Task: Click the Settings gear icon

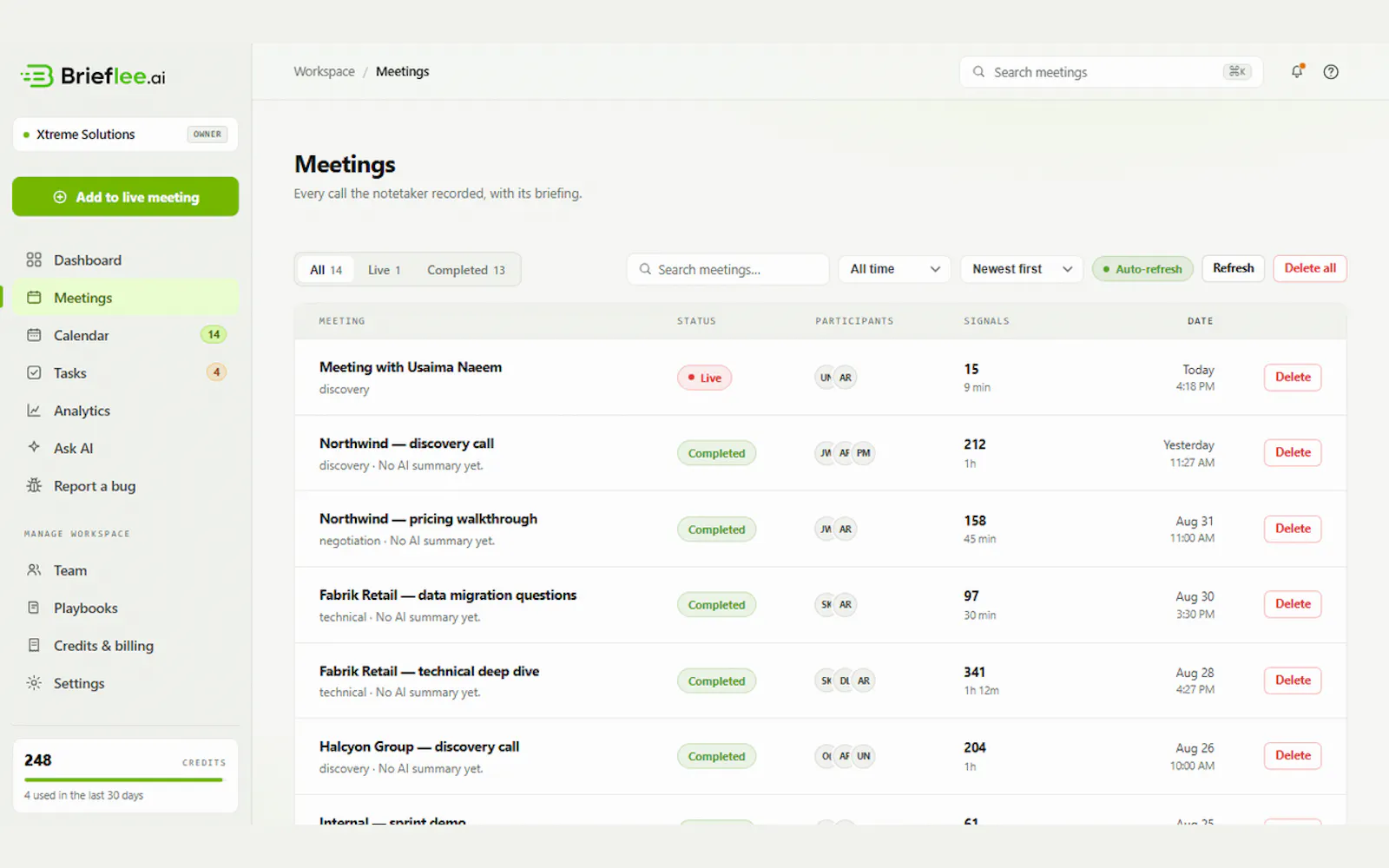Action: pyautogui.click(x=34, y=683)
